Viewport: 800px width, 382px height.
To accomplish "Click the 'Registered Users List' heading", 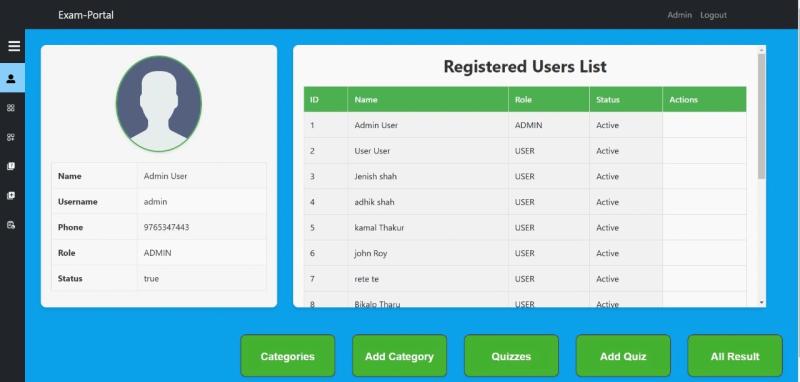I will tap(525, 66).
